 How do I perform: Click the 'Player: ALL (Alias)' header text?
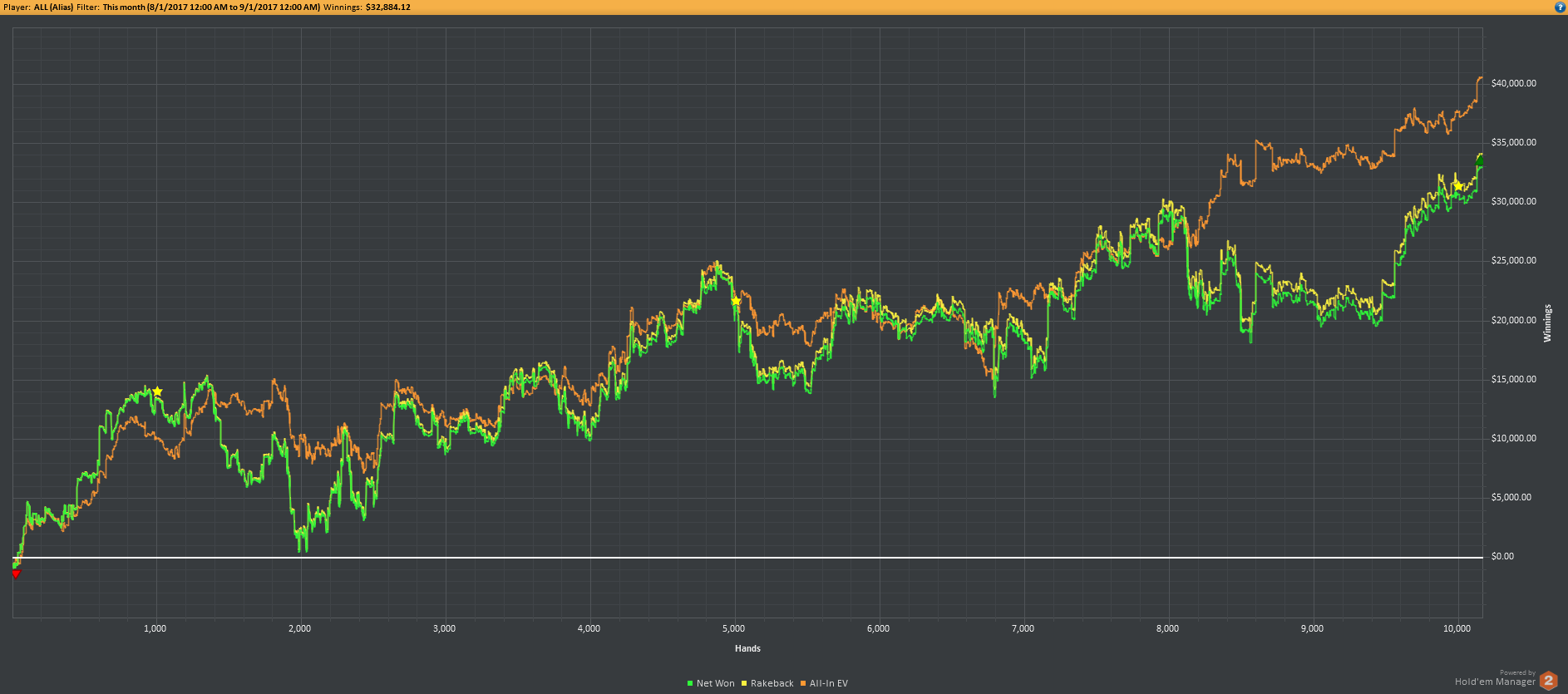[x=38, y=7]
